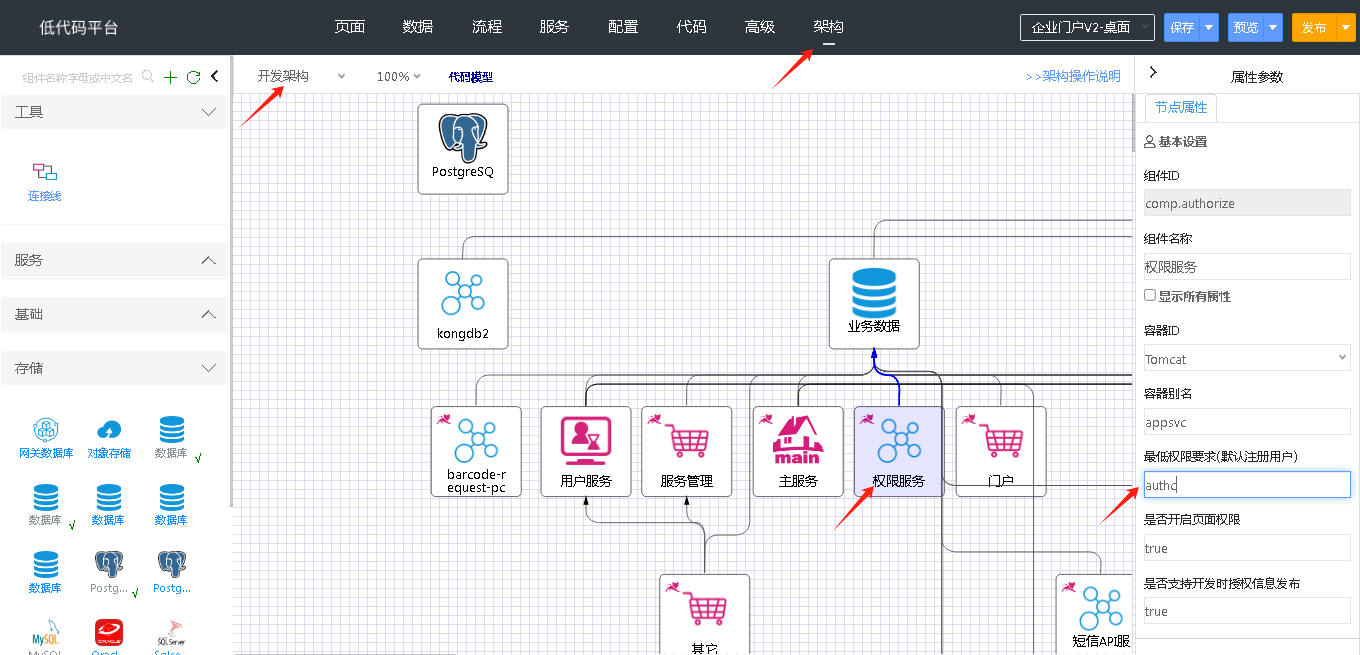1360x655 pixels.
Task: Collapse the 工具 section
Action: click(x=114, y=112)
